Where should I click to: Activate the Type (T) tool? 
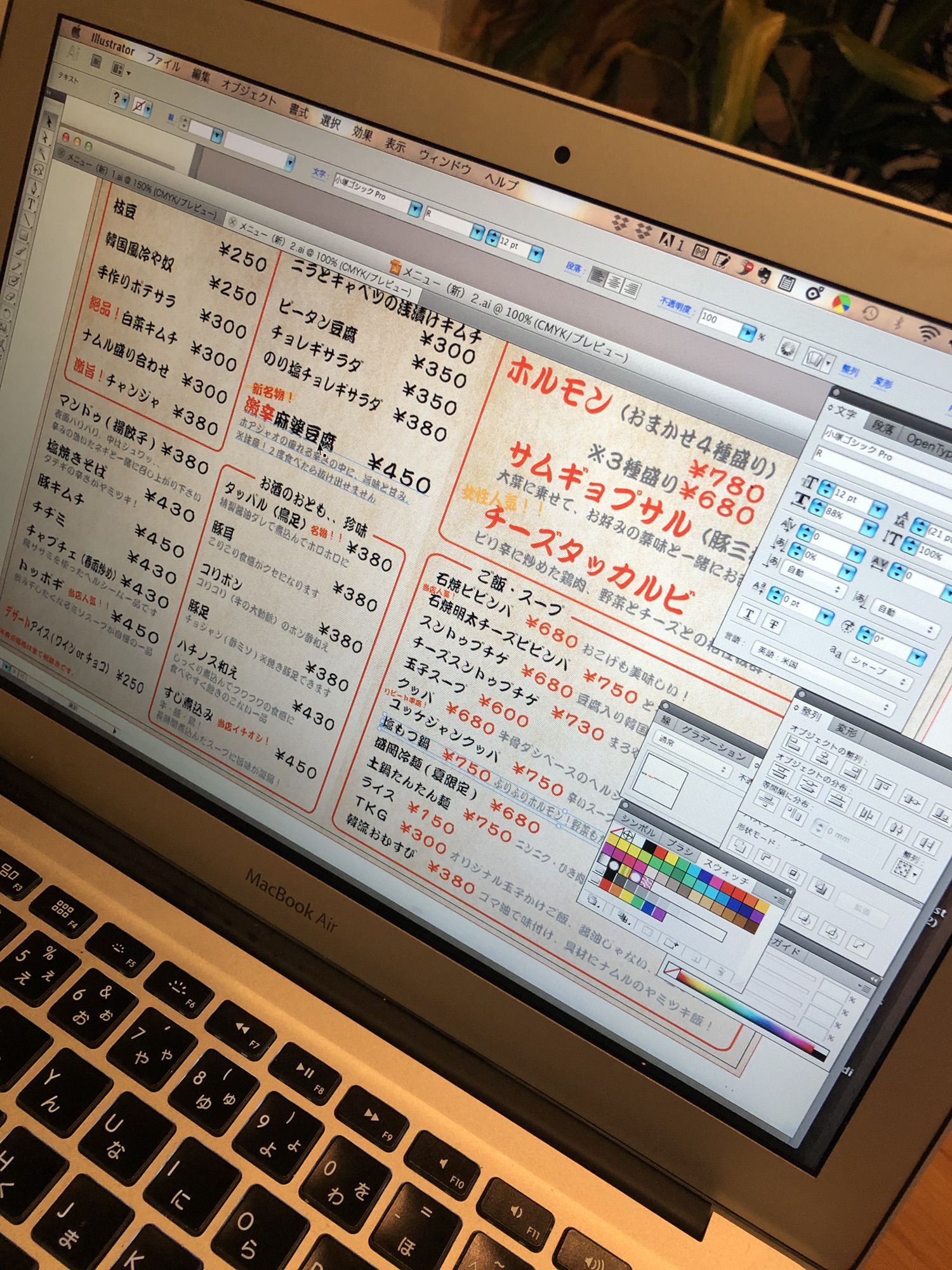tap(31, 203)
